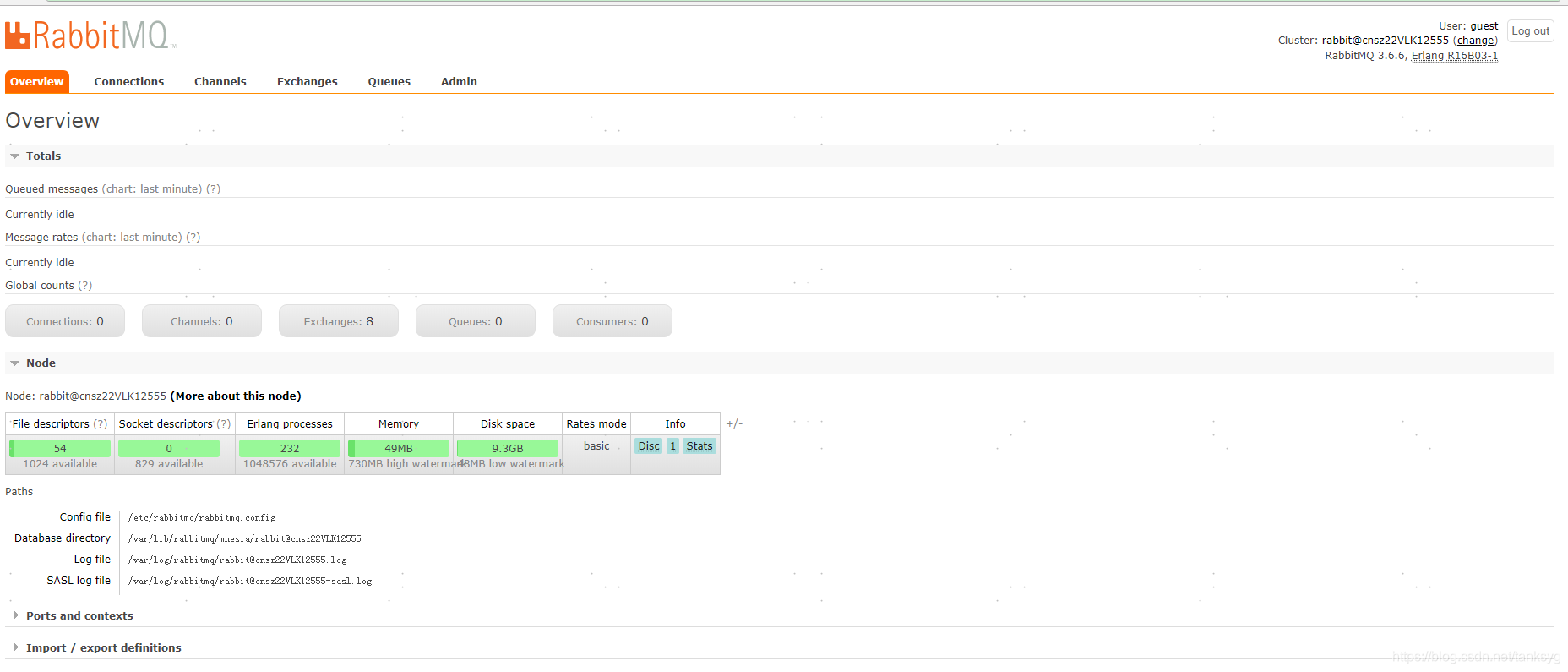Select the /etc/rabbitmq/rabbitmq.config path text

202,517
